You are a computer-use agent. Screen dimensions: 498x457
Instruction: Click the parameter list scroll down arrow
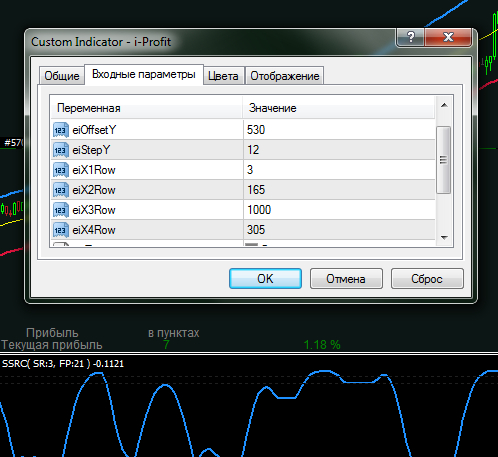444,238
